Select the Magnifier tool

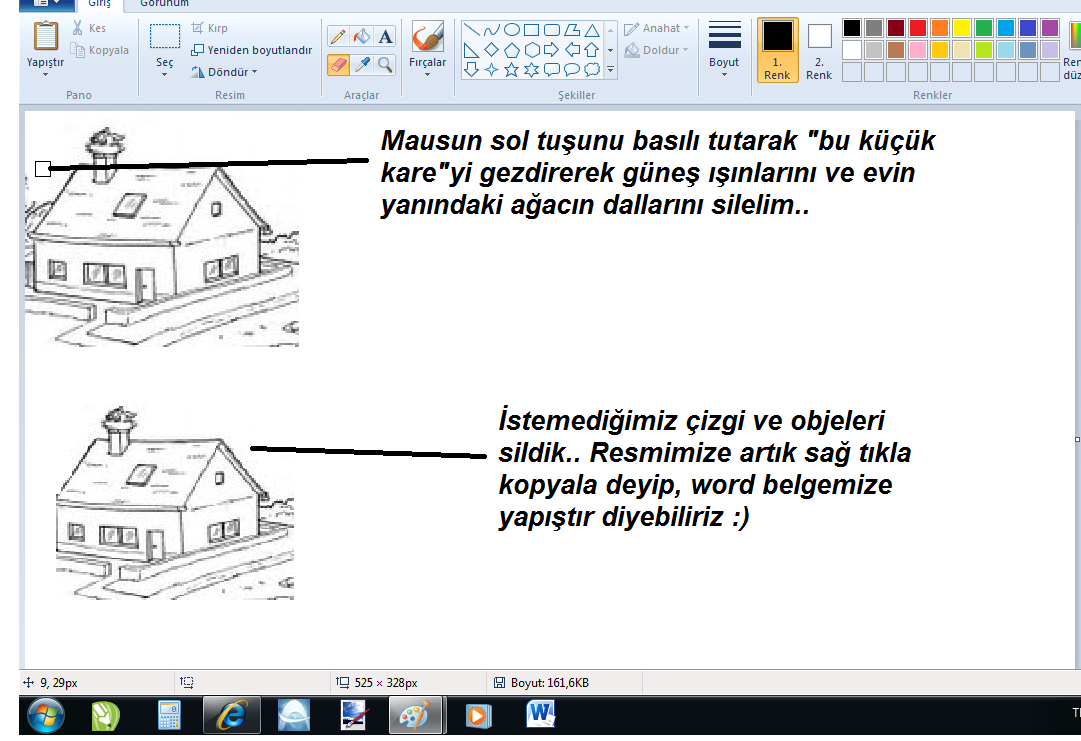tap(385, 65)
